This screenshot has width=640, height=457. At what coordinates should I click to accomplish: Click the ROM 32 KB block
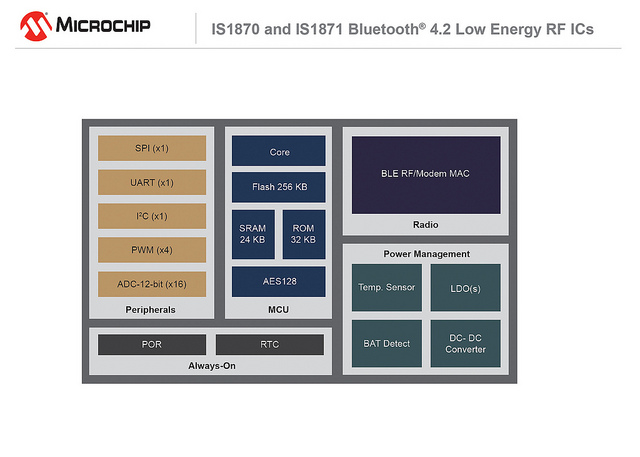click(x=303, y=234)
